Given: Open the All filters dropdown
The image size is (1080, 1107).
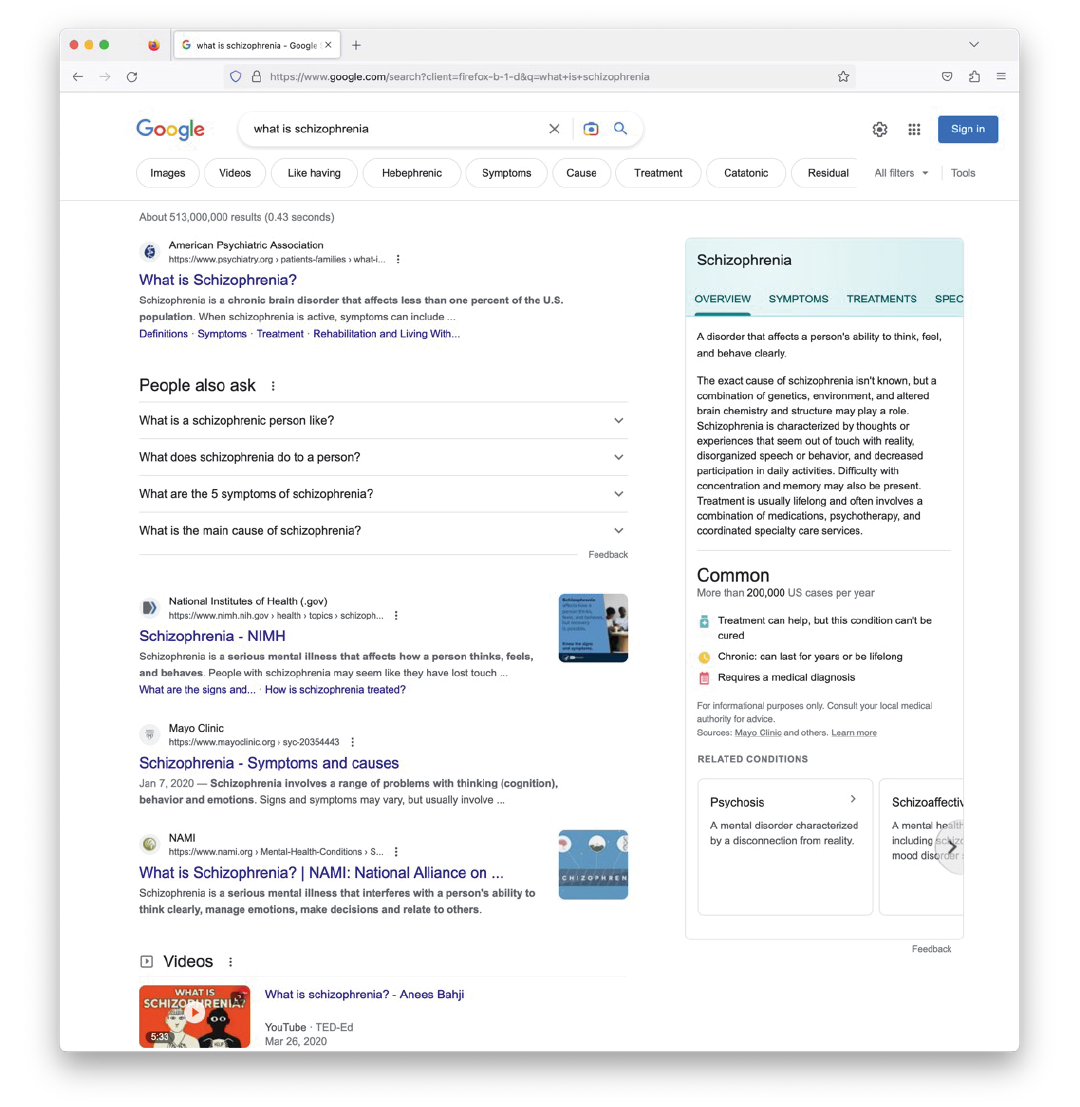Looking at the screenshot, I should (901, 173).
